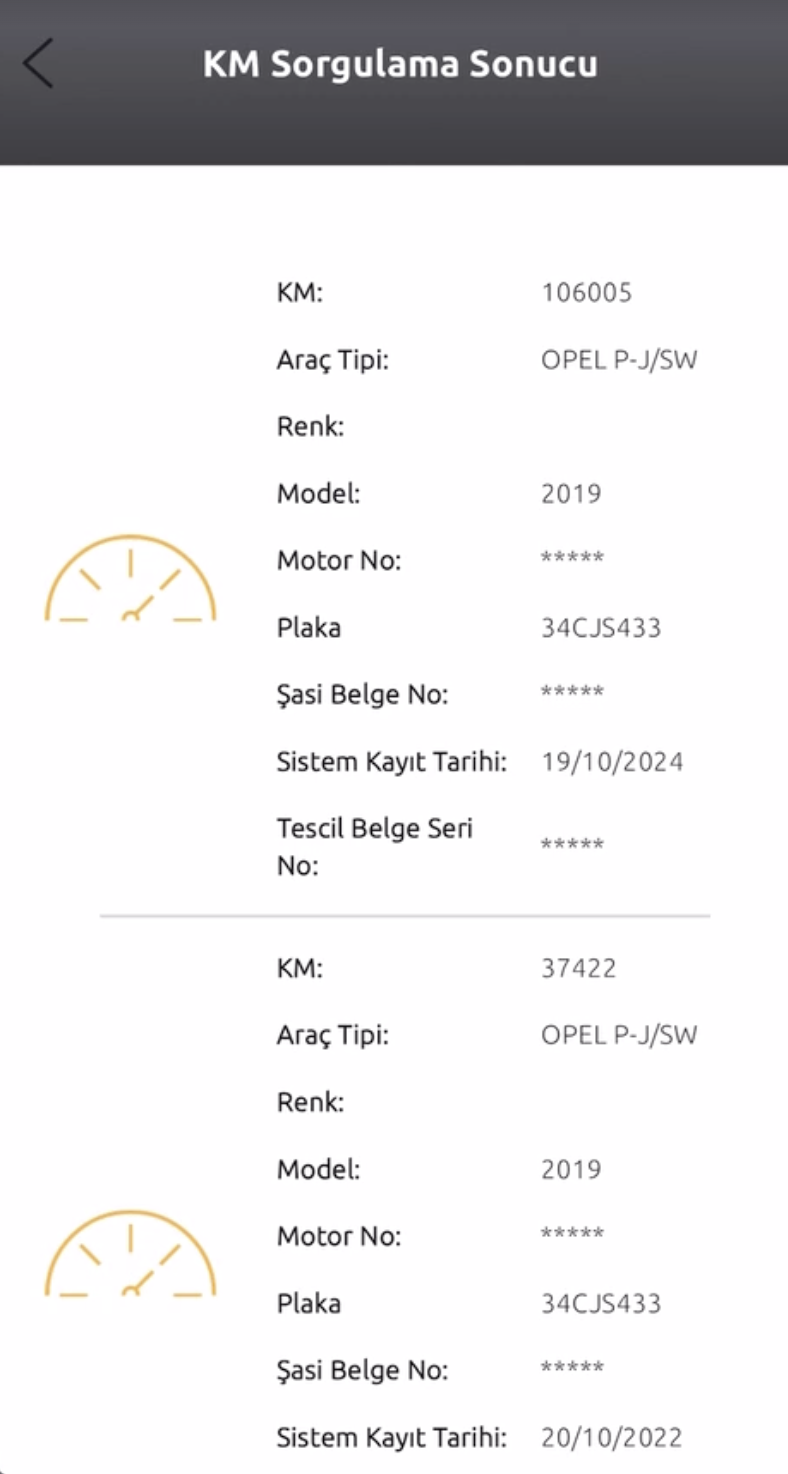Click the registration date 20/10/2022

(x=612, y=1438)
